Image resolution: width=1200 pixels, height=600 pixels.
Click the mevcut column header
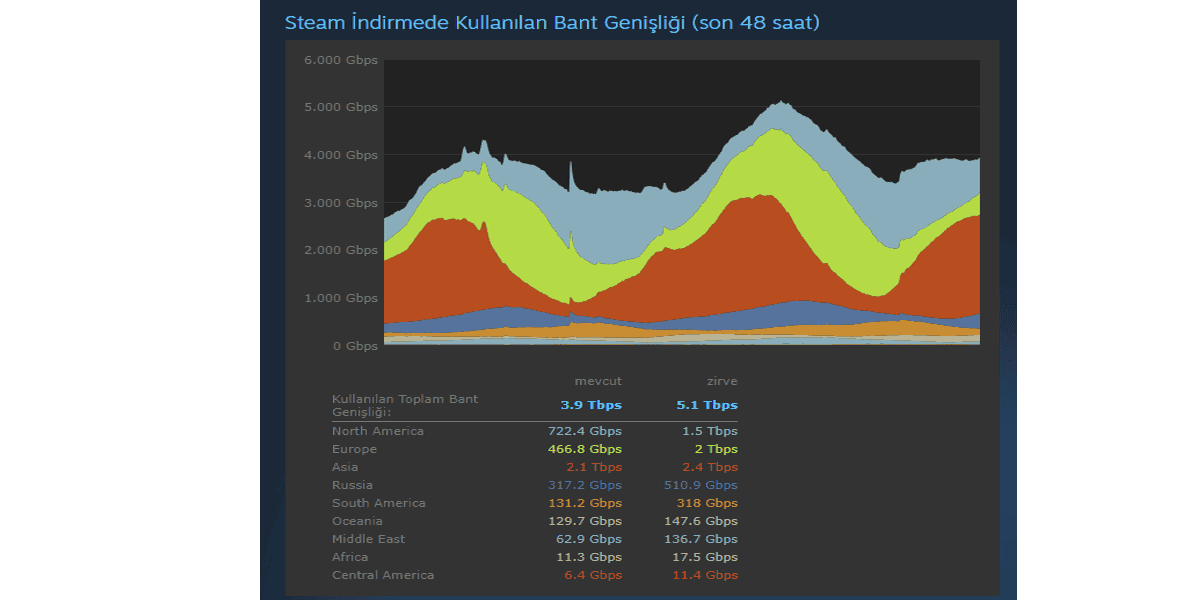[598, 381]
